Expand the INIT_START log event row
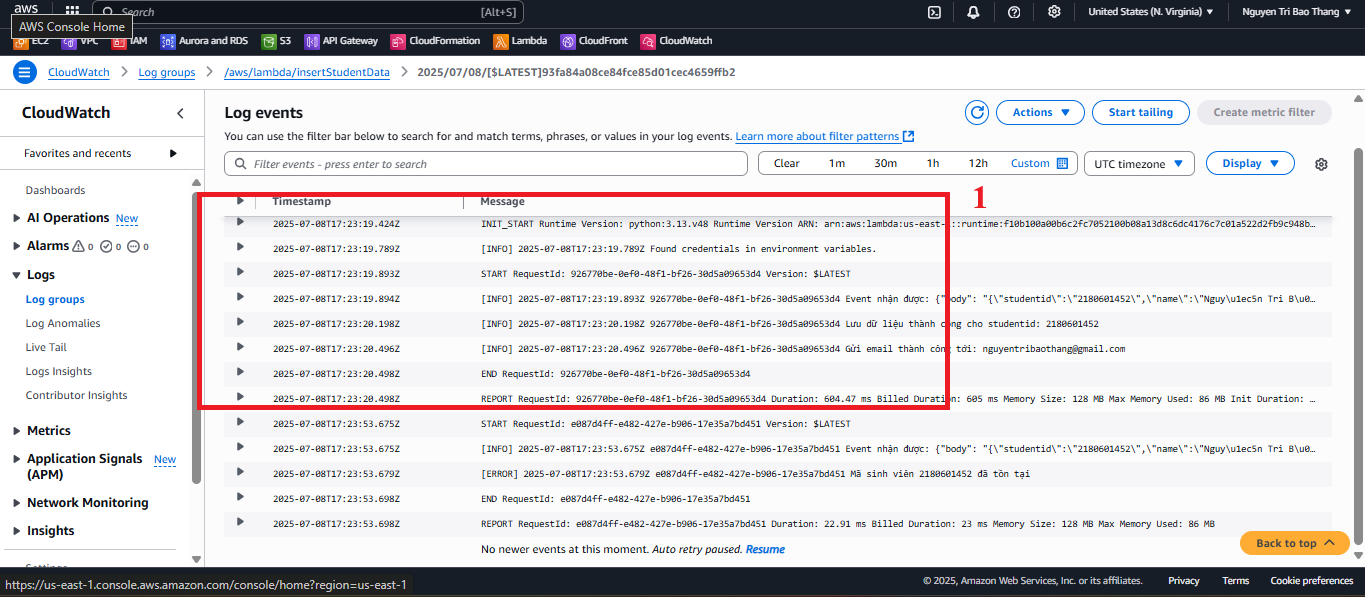Viewport: 1365px width, 597px height. click(x=240, y=222)
